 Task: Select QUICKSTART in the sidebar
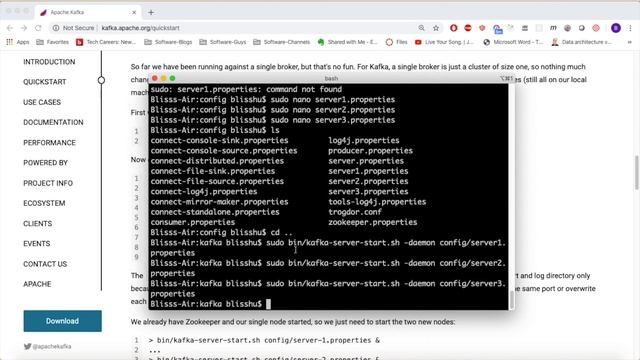click(x=44, y=82)
